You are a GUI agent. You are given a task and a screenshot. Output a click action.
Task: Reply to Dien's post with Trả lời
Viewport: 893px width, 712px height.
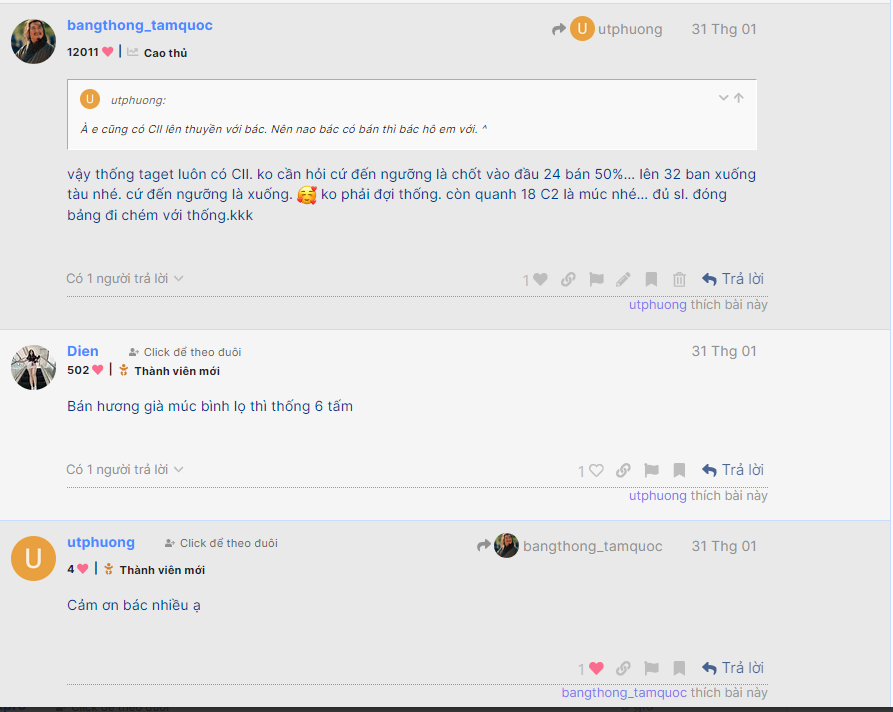733,470
